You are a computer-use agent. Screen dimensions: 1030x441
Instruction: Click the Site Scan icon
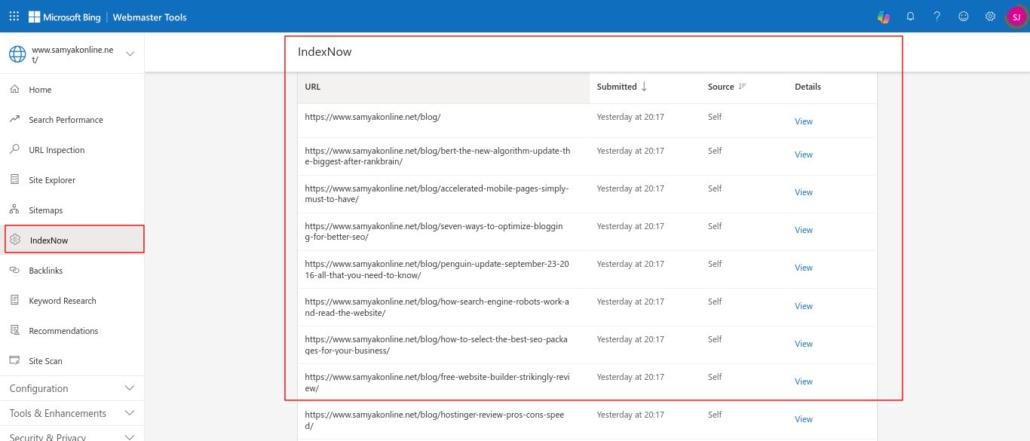coord(15,361)
